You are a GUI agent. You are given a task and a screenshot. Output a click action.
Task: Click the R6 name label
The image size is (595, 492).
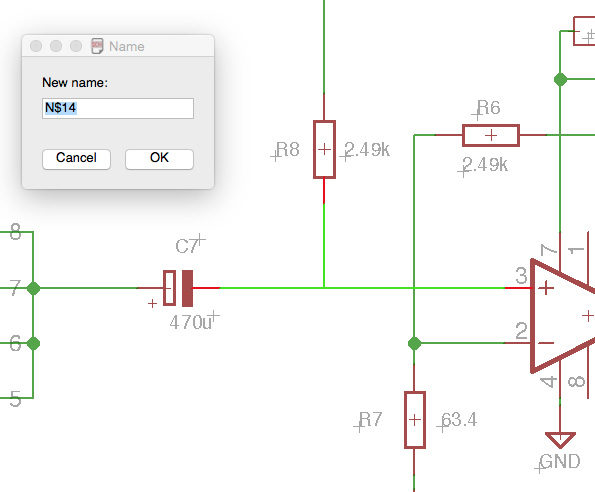pyautogui.click(x=488, y=108)
